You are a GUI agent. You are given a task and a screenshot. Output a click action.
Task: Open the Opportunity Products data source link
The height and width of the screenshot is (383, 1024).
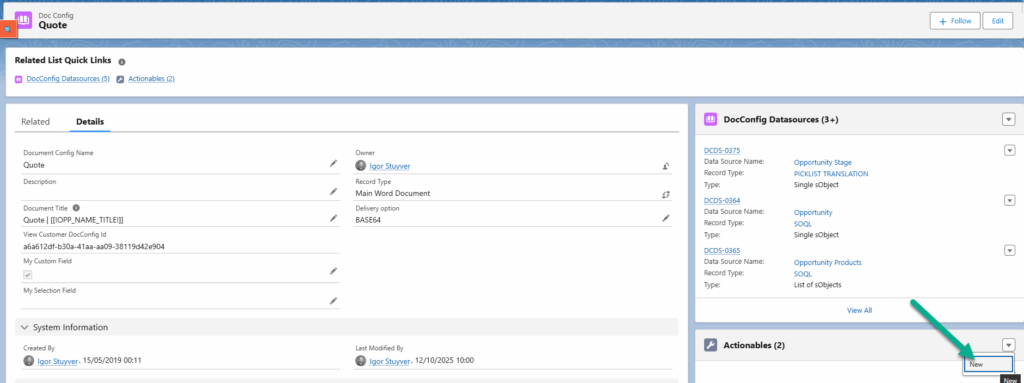827,263
